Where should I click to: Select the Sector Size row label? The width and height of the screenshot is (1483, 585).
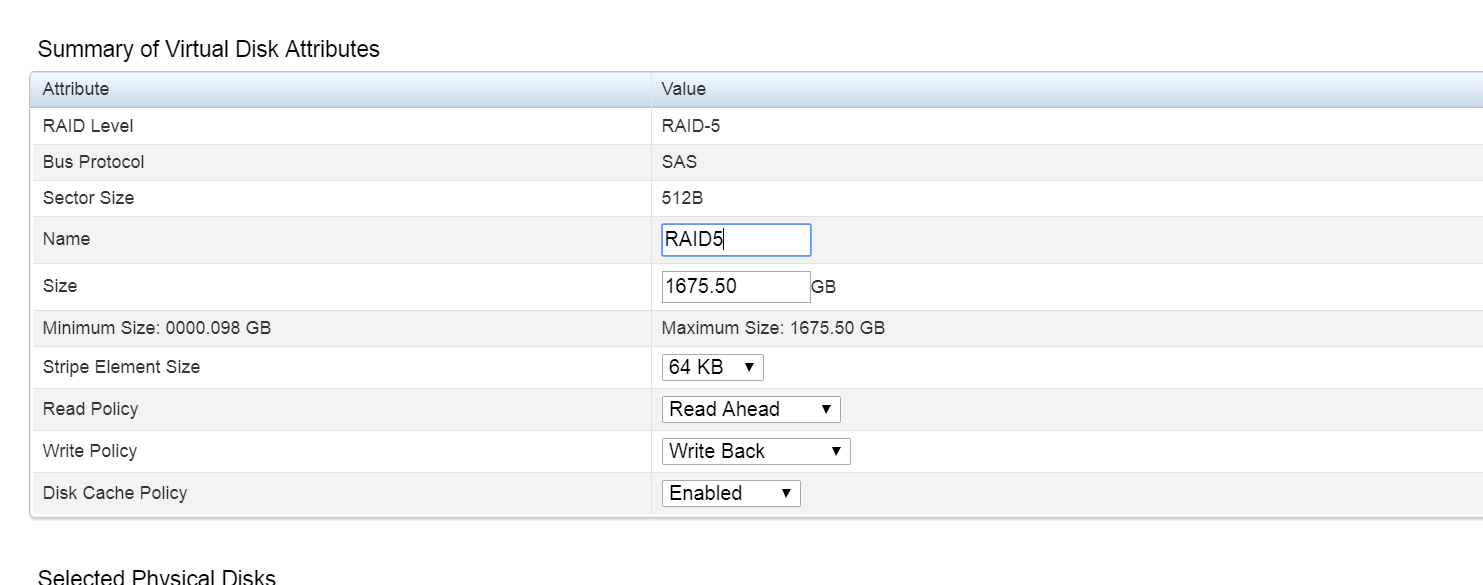(88, 198)
